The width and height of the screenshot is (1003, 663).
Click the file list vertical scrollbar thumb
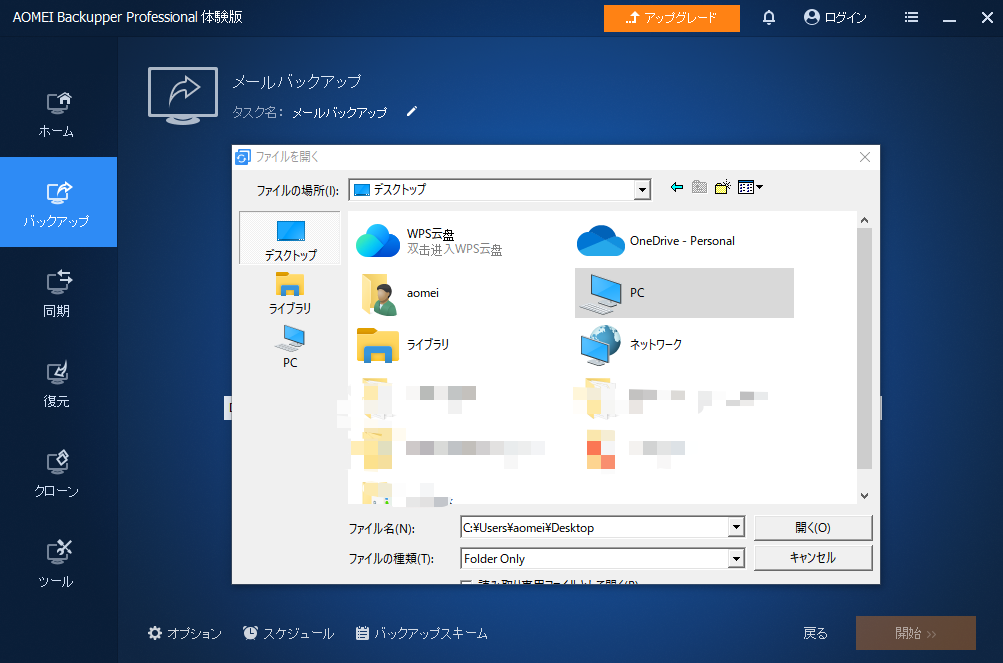(x=864, y=348)
